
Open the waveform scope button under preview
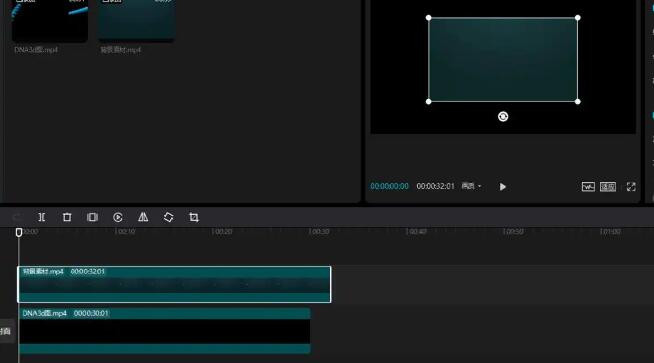588,187
